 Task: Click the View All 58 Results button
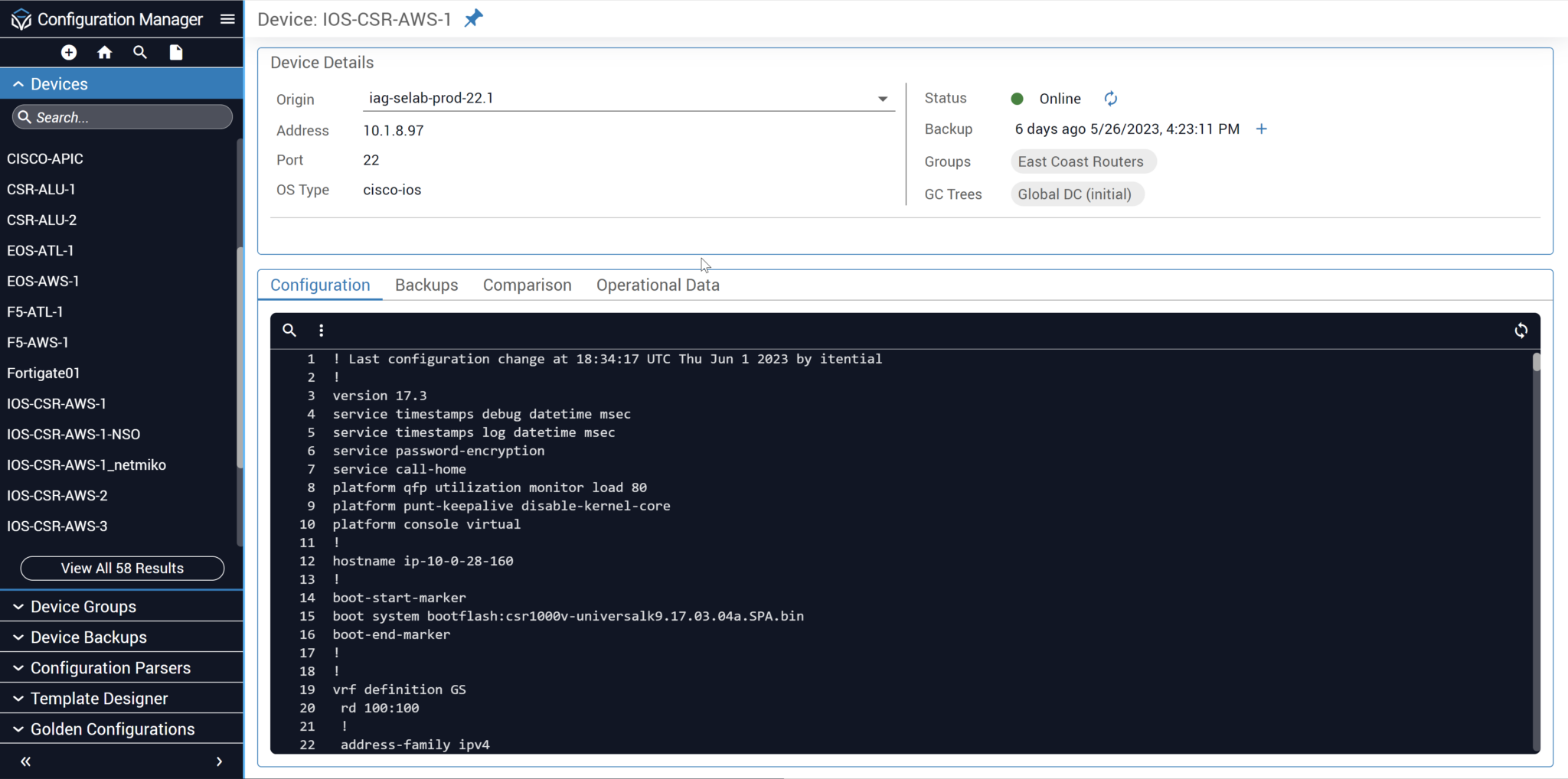point(122,568)
